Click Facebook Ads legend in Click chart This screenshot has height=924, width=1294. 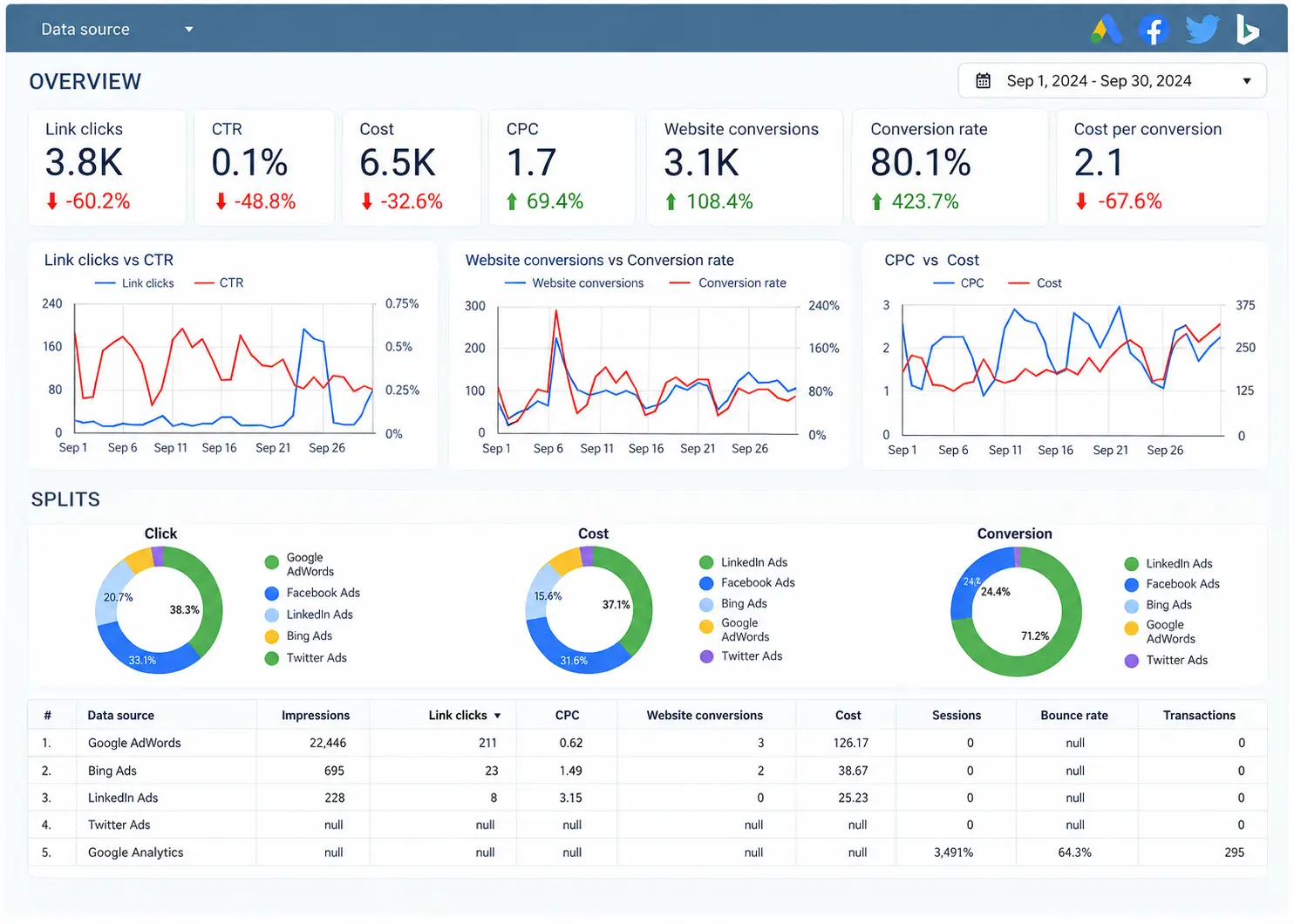pyautogui.click(x=312, y=594)
